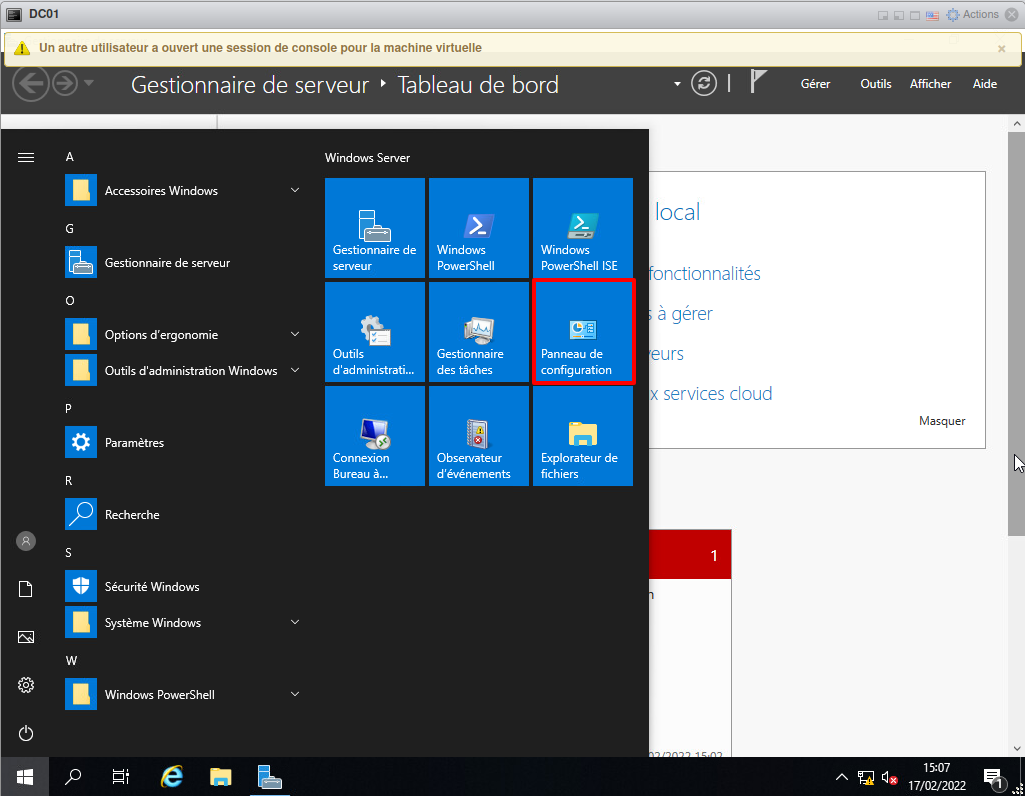This screenshot has height=796, width=1025.
Task: Open the Explorateur de fichiers tile
Action: tap(582, 436)
